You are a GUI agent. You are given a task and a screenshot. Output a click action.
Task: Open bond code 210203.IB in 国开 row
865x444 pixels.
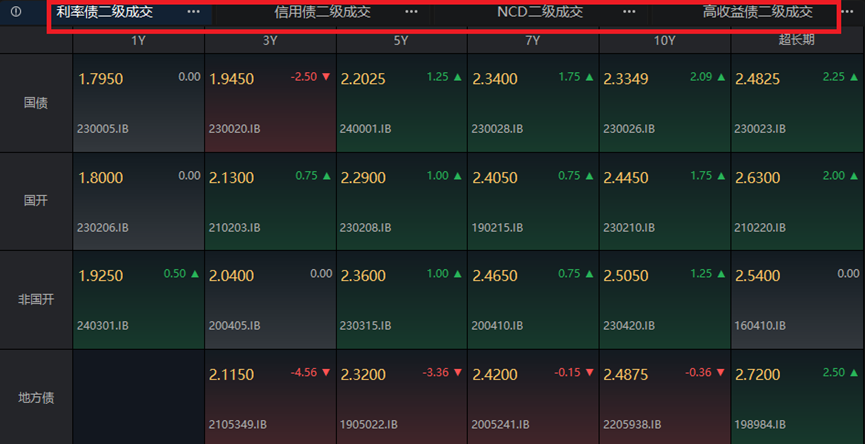coord(235,227)
